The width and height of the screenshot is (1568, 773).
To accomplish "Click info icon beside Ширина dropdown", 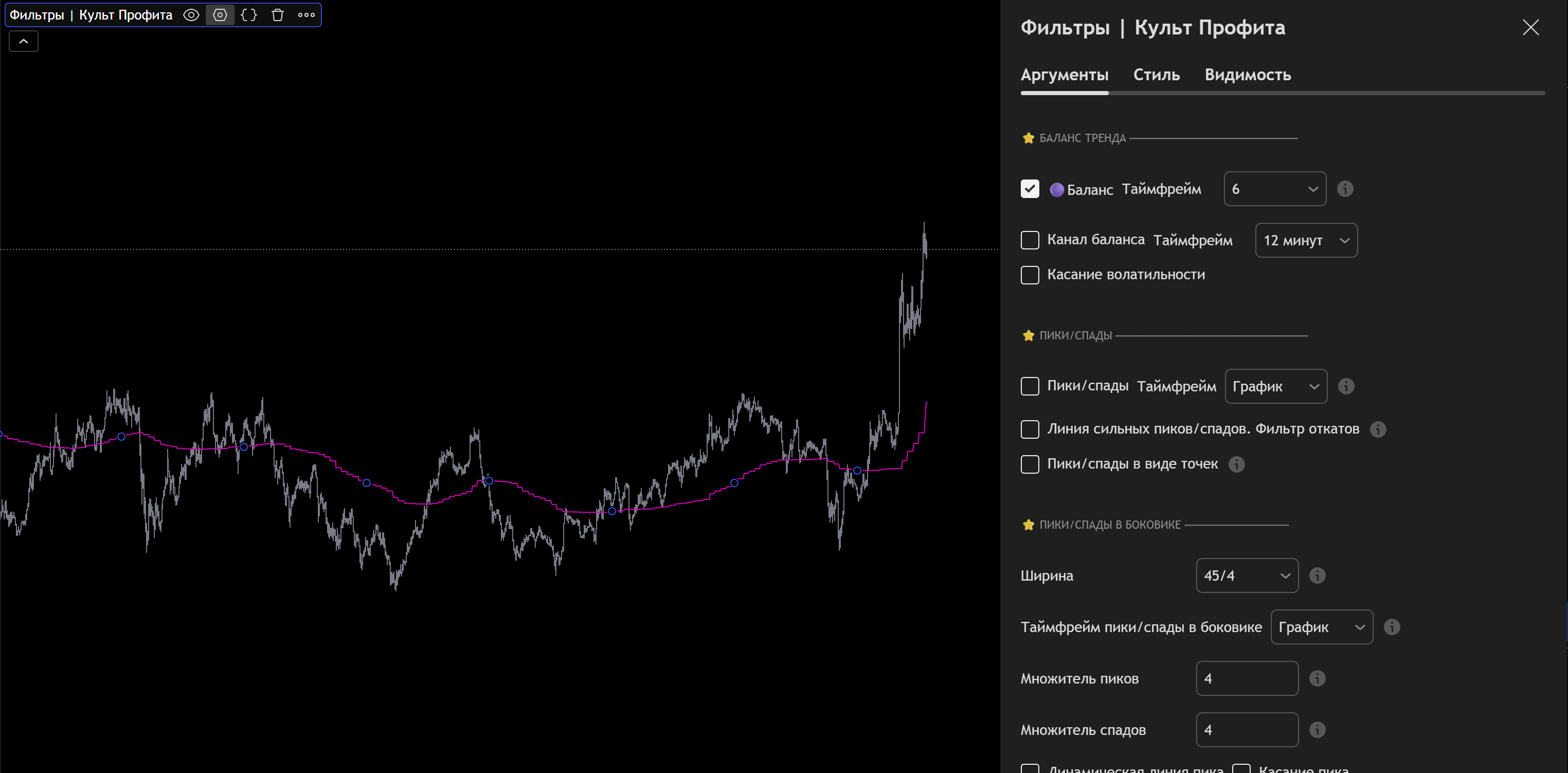I will [1317, 576].
